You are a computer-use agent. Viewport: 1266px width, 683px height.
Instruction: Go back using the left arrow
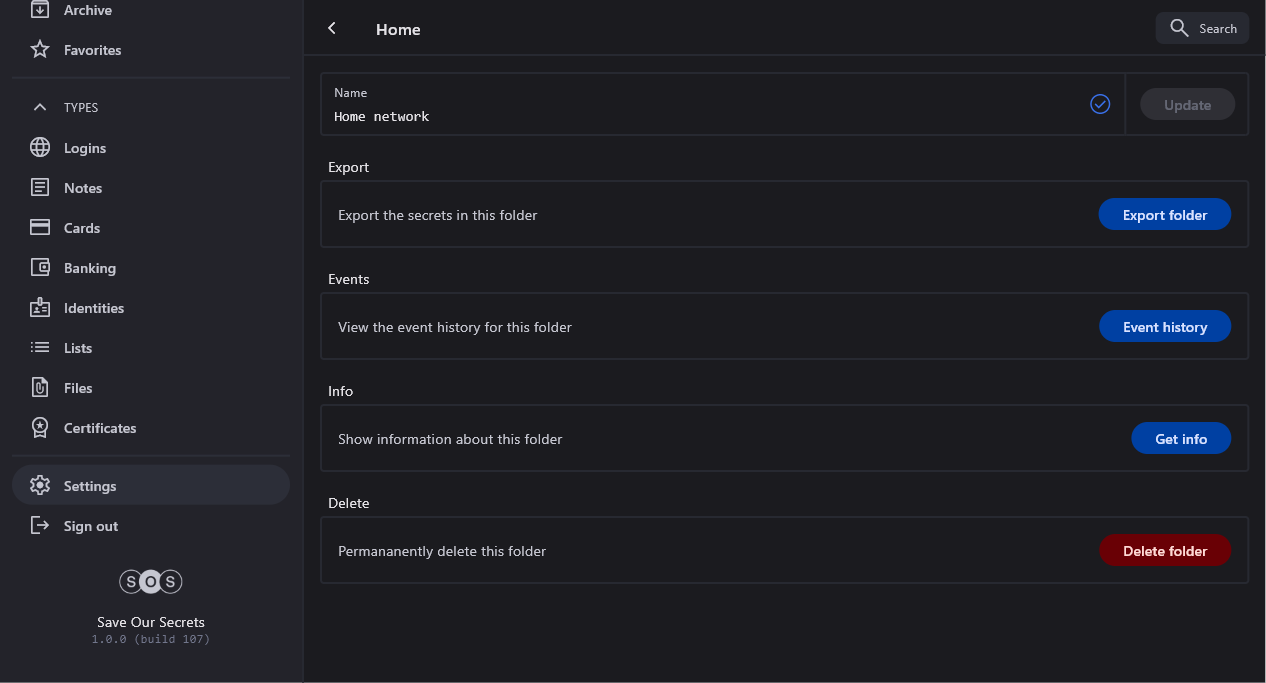[x=332, y=29]
